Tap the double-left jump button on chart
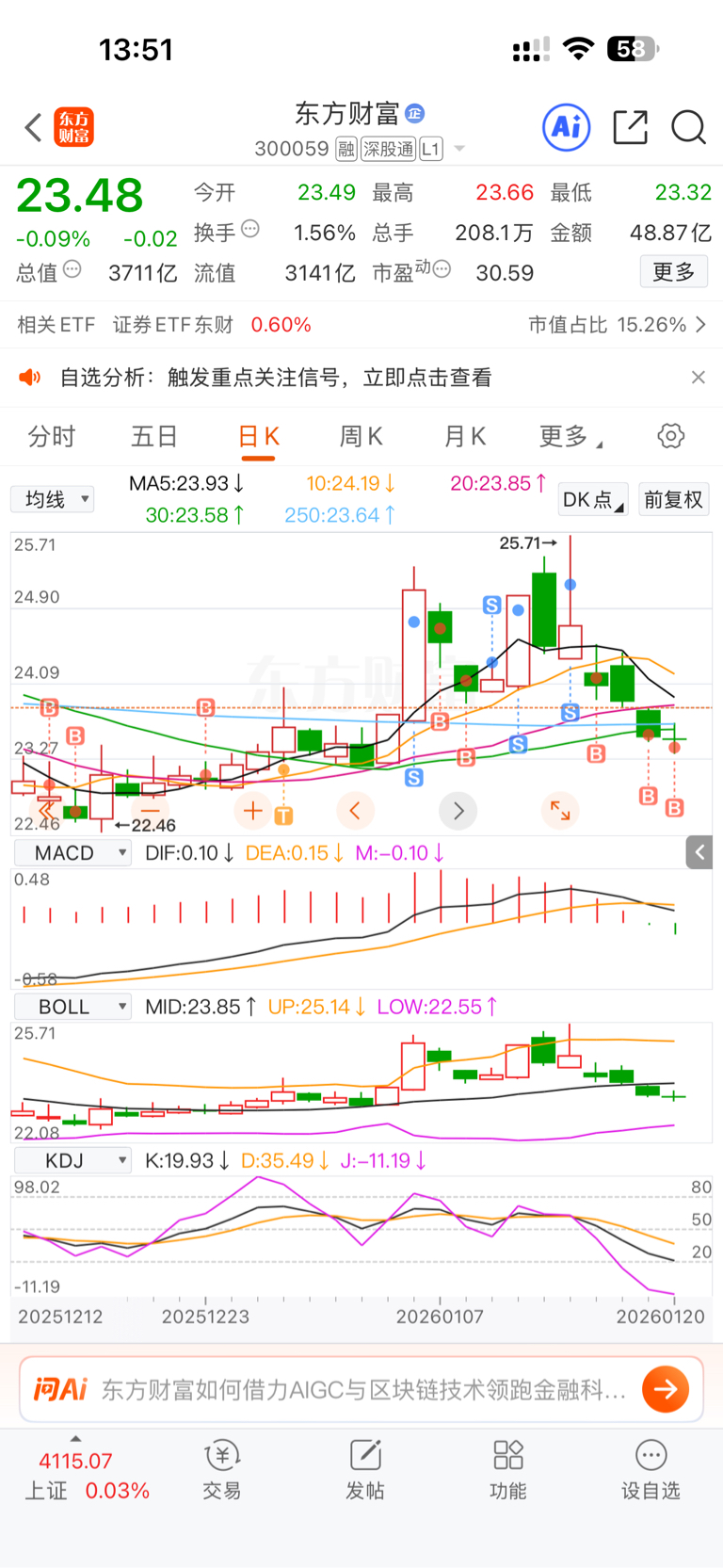This screenshot has width=723, height=1568. pos(47,810)
